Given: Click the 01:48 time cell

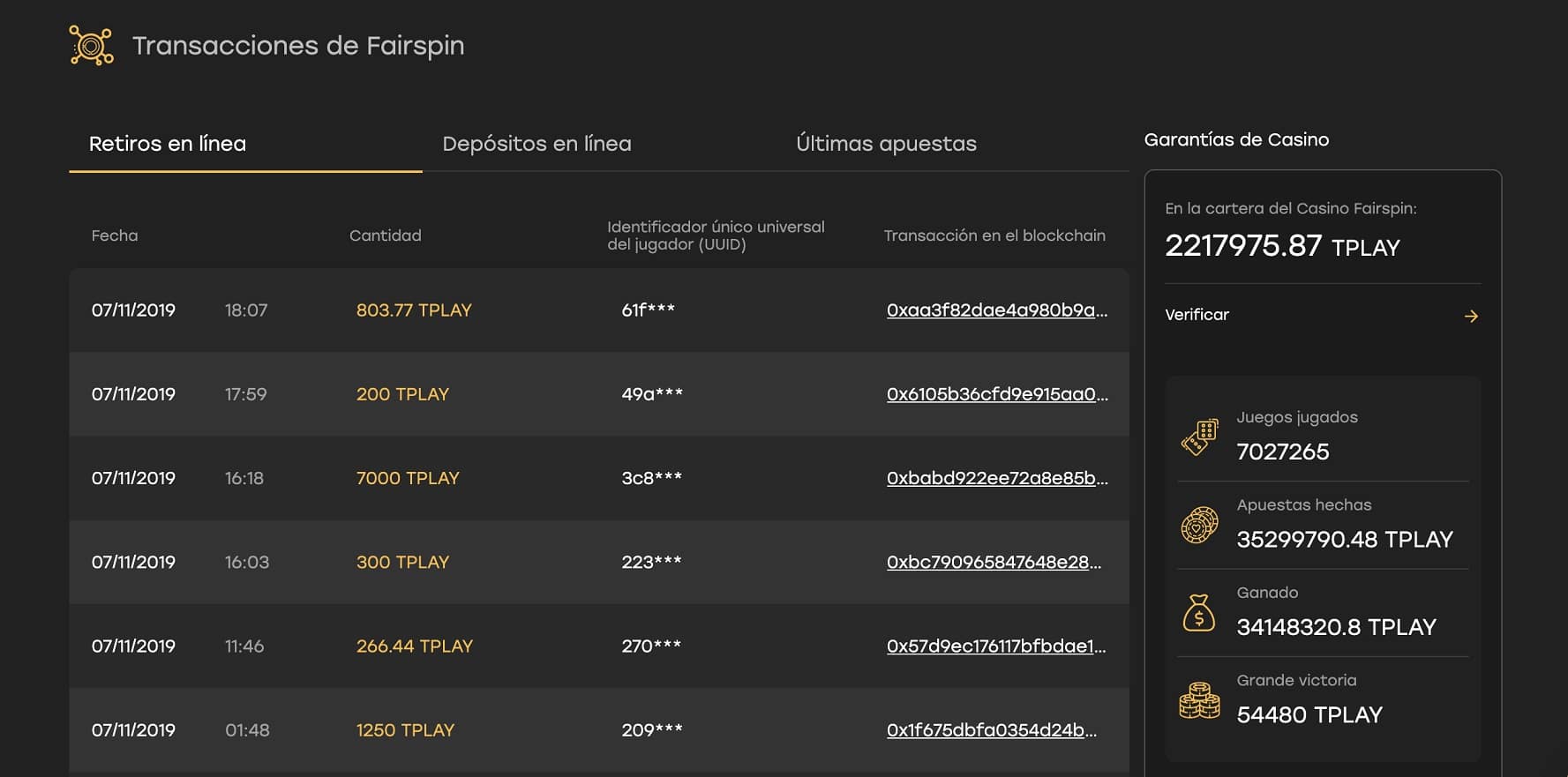Looking at the screenshot, I should tap(247, 730).
